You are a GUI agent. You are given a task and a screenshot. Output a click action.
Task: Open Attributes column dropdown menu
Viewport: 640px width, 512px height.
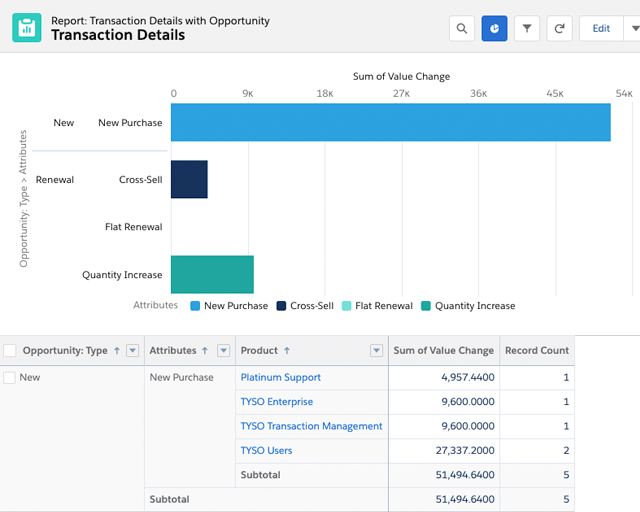pos(223,351)
